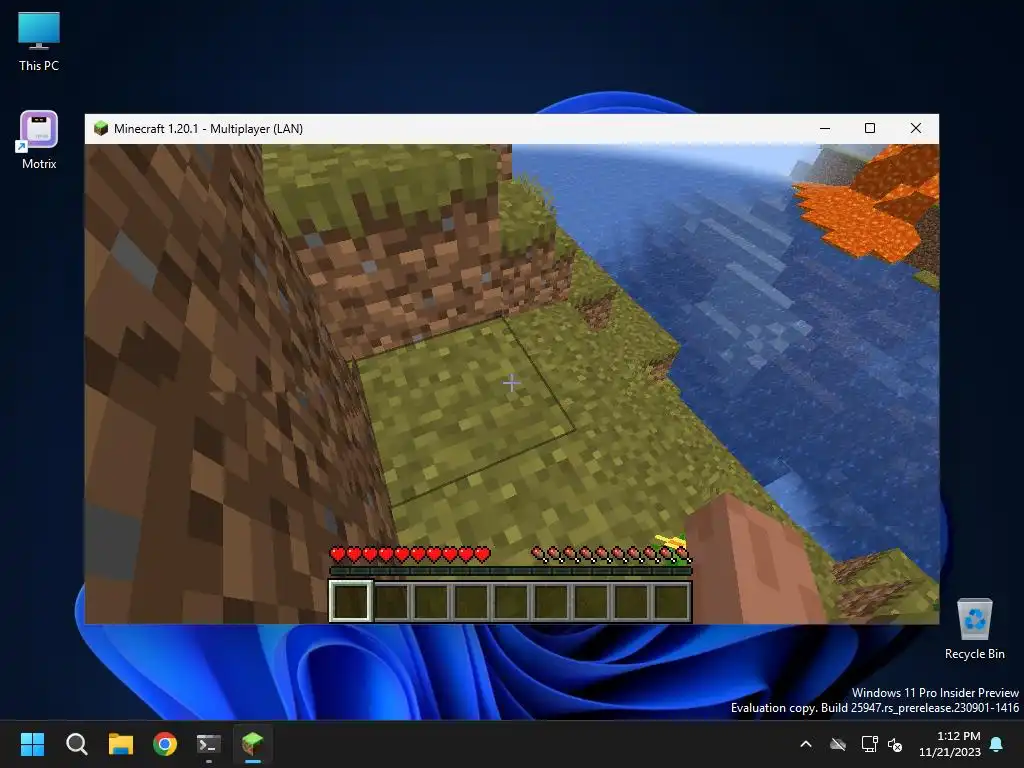
Task: Open Google Chrome from the taskbar
Action: (165, 744)
